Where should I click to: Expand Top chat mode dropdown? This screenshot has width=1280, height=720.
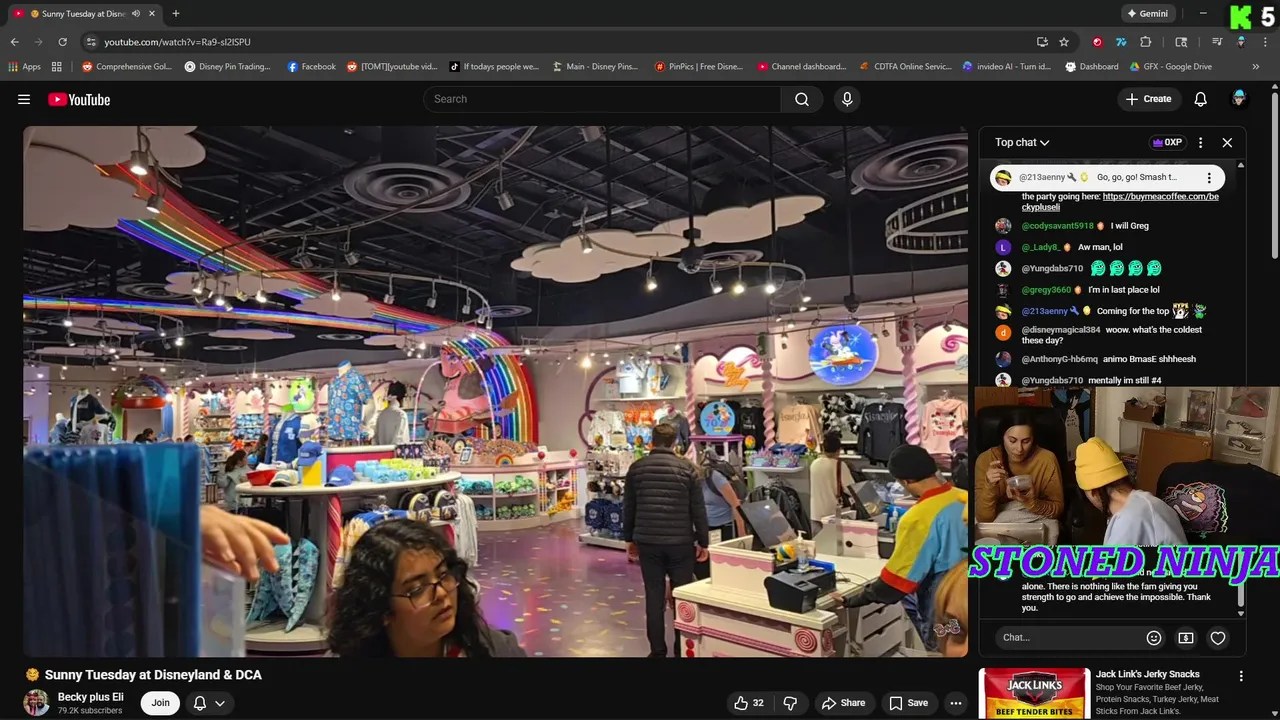point(1022,142)
